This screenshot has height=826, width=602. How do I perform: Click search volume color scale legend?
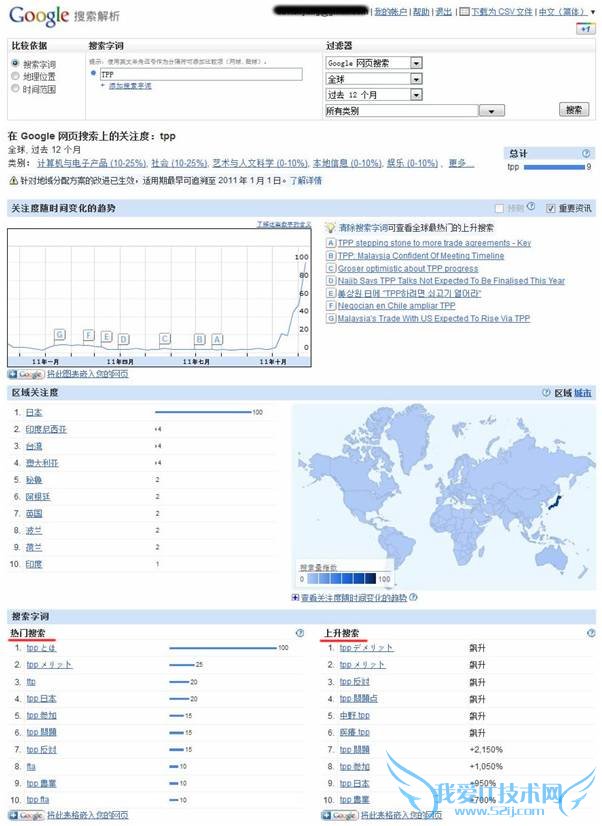tap(341, 578)
